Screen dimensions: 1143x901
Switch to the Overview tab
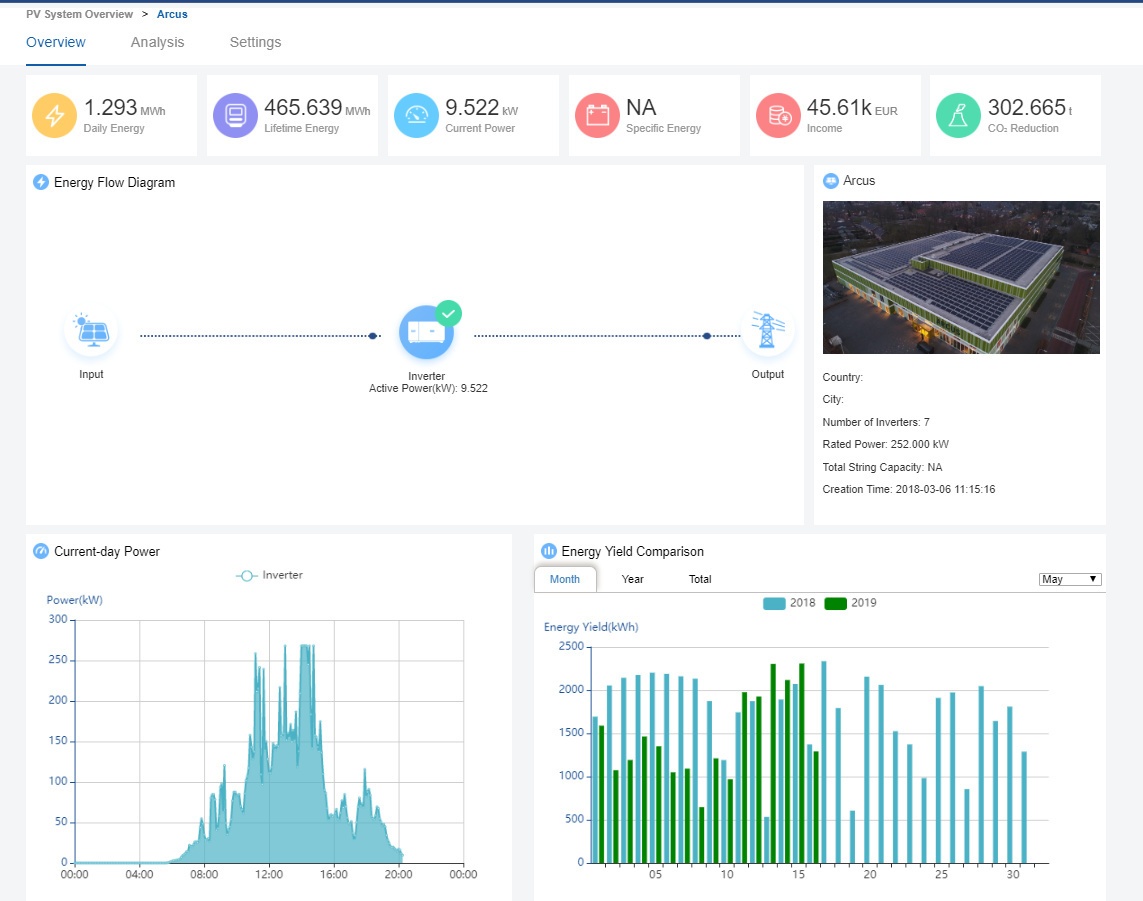[x=56, y=42]
